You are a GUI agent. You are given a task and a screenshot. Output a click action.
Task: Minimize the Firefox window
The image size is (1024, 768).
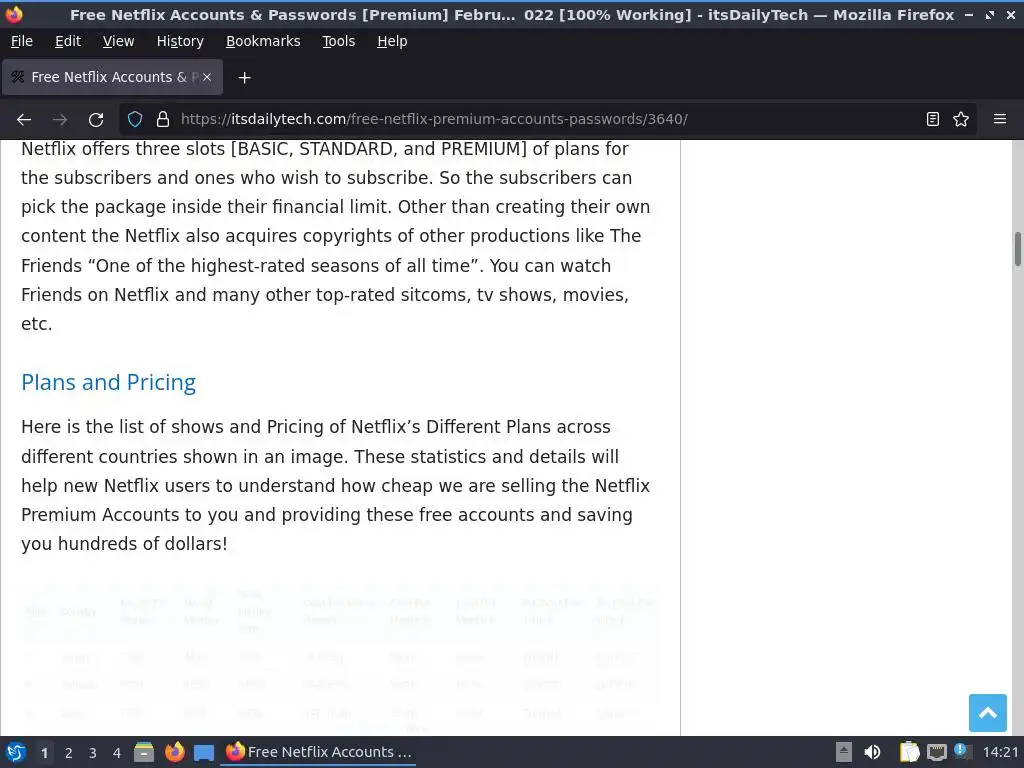[968, 14]
